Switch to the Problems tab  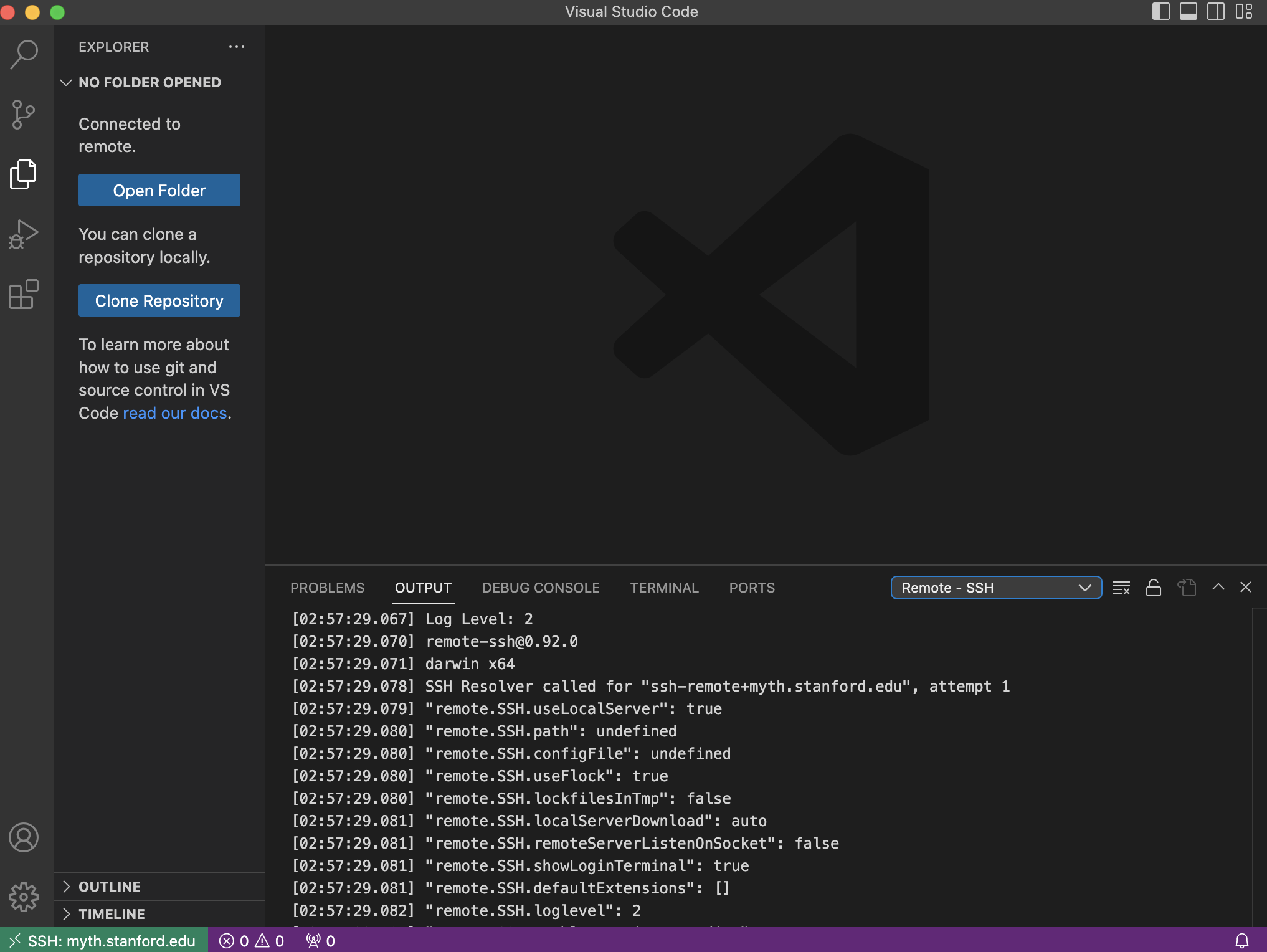[327, 588]
